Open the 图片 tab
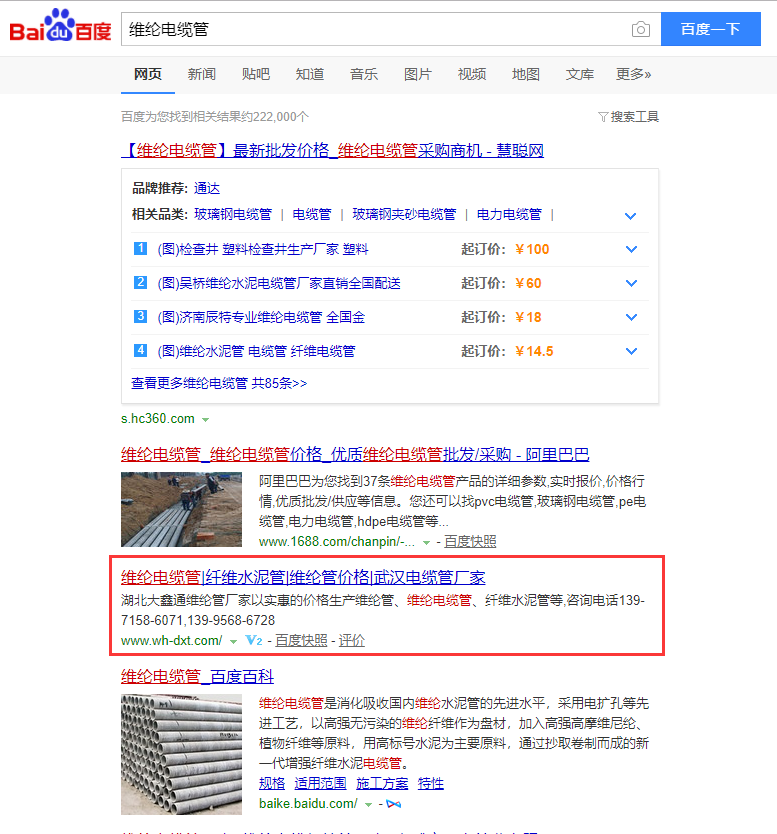This screenshot has width=777, height=834. [x=418, y=74]
